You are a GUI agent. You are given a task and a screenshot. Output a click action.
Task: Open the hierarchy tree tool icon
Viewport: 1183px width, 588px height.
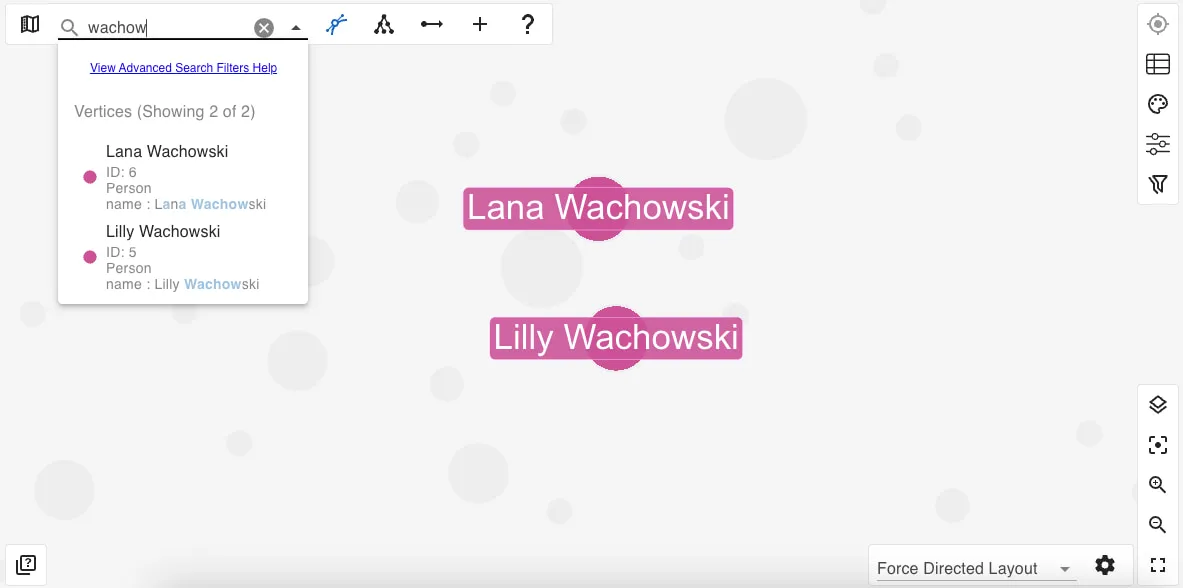click(x=384, y=25)
